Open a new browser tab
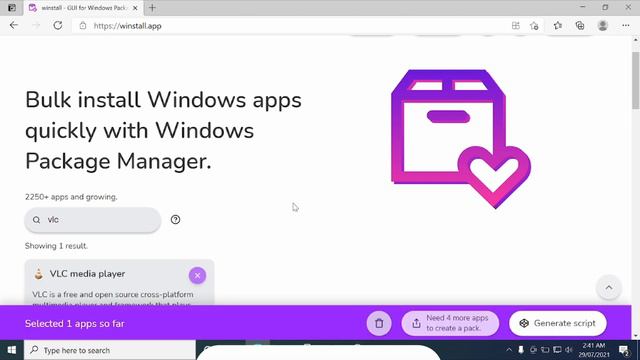The width and height of the screenshot is (640, 360). pyautogui.click(x=152, y=8)
